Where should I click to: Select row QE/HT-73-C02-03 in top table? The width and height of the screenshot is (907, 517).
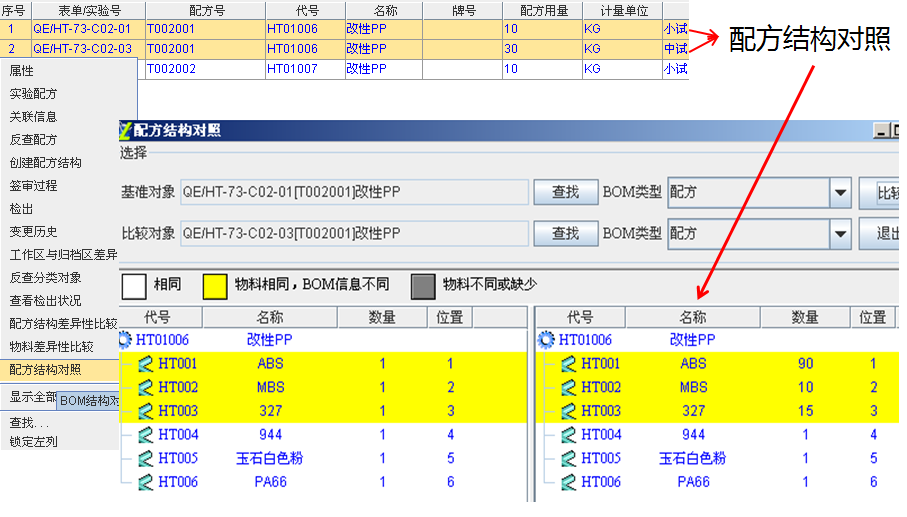pos(81,49)
